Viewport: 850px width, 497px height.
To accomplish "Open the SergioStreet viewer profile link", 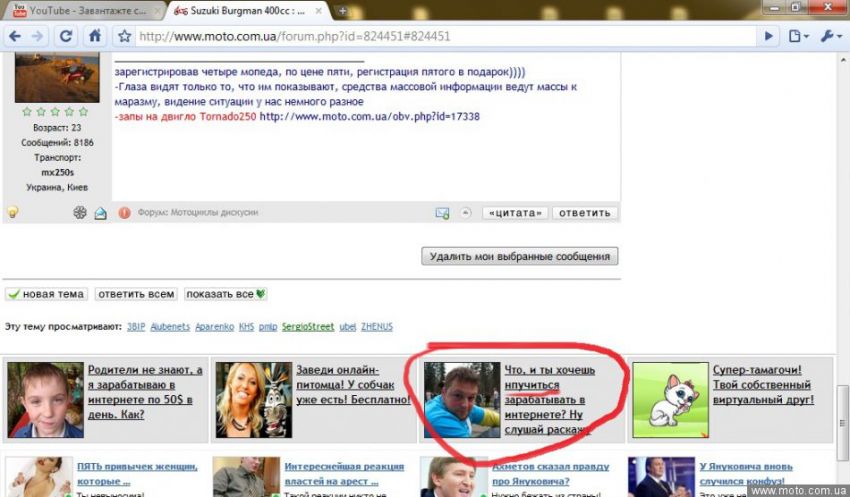I will 307,327.
